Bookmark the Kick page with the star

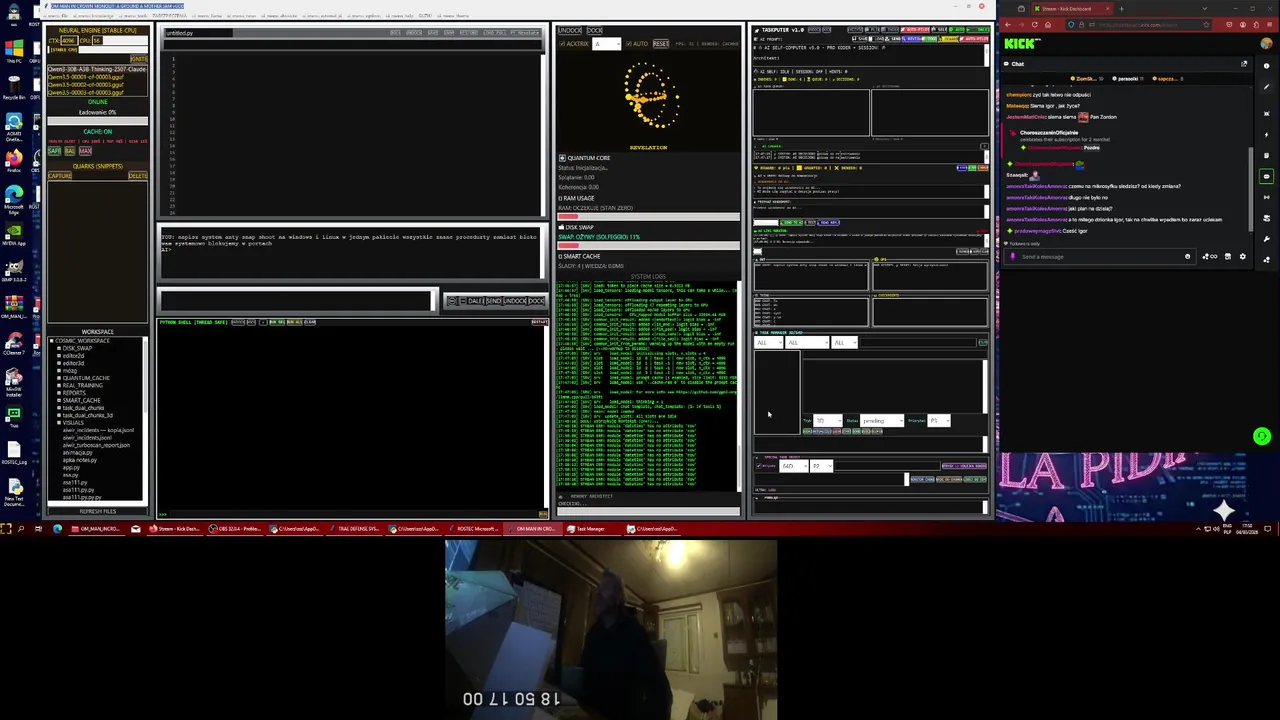click(x=1206, y=25)
